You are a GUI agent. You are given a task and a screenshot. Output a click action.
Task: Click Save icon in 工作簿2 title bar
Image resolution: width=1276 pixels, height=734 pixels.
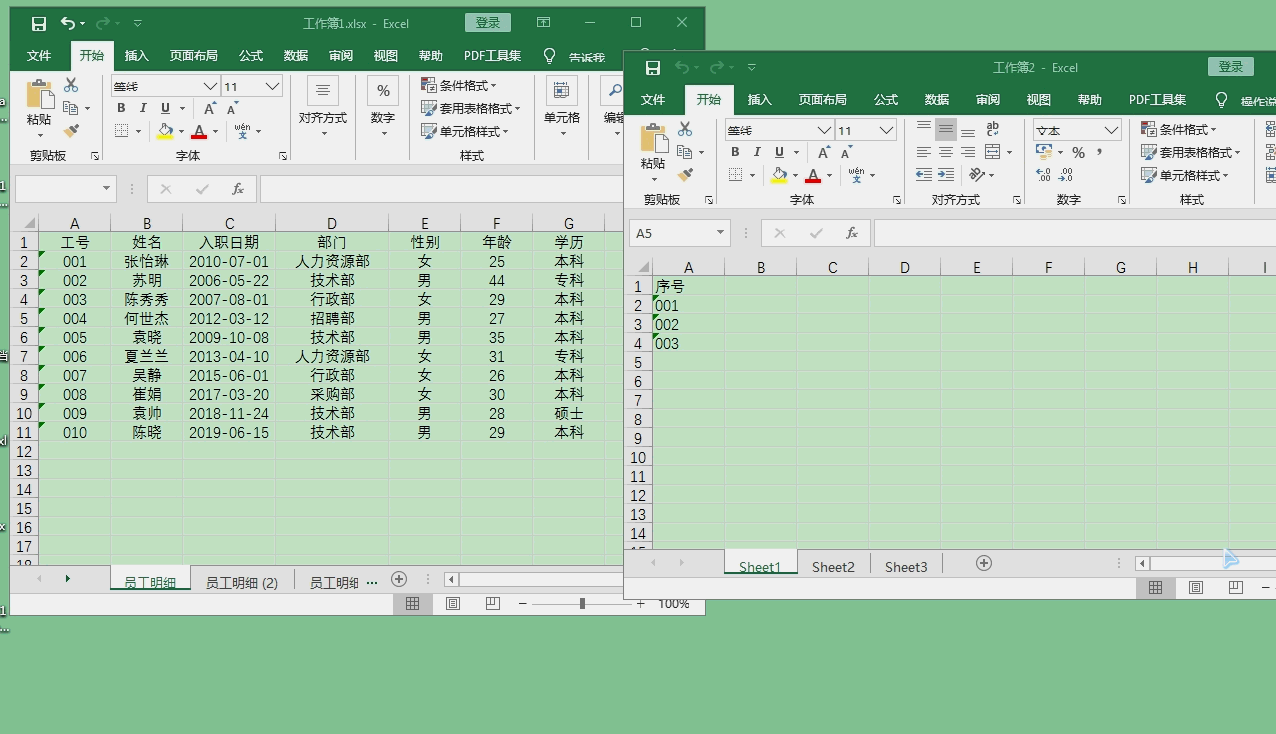pyautogui.click(x=653, y=68)
